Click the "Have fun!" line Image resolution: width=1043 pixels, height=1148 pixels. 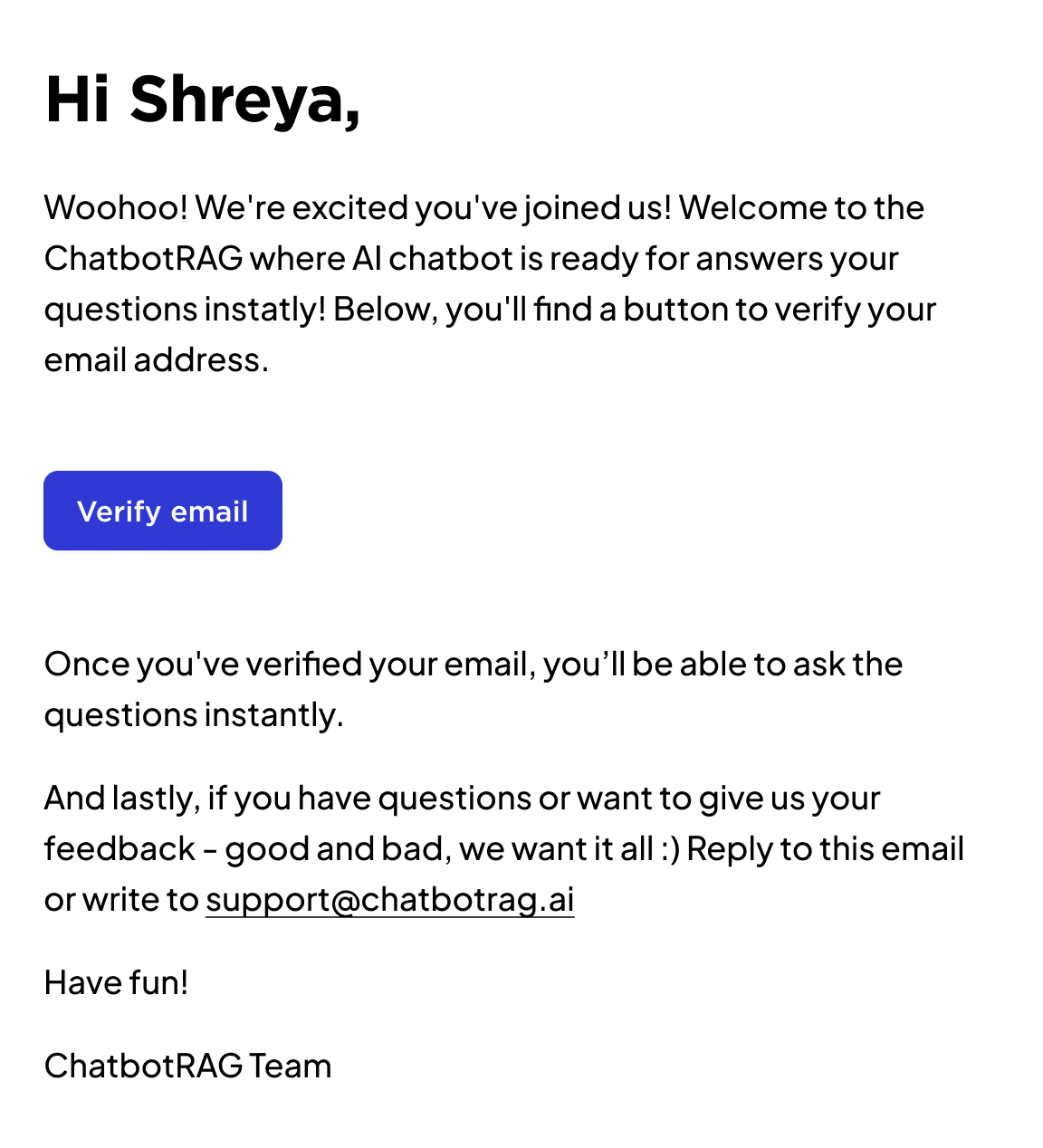(116, 983)
